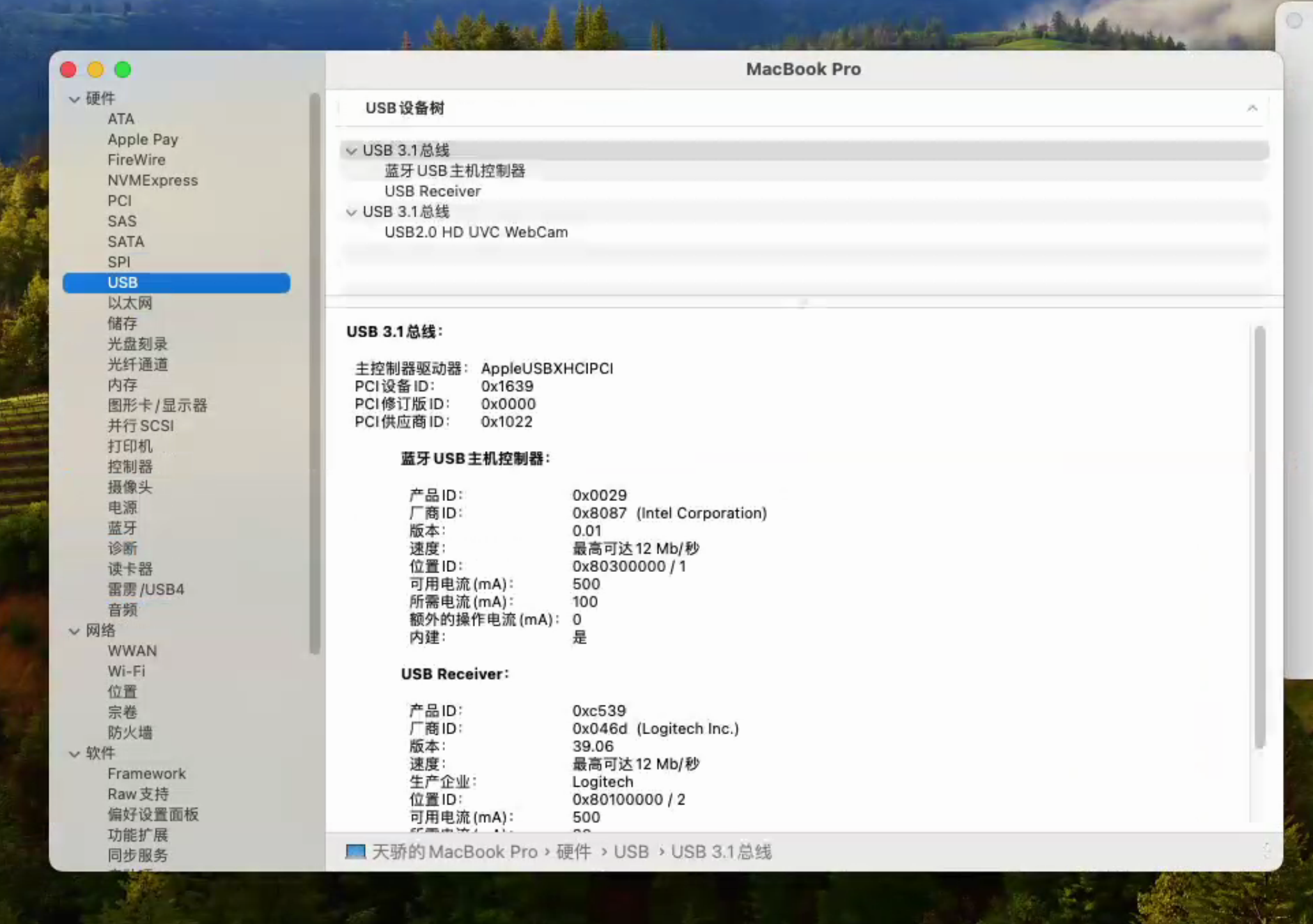
Task: Collapse the 网络 section in the sidebar
Action: (74, 631)
